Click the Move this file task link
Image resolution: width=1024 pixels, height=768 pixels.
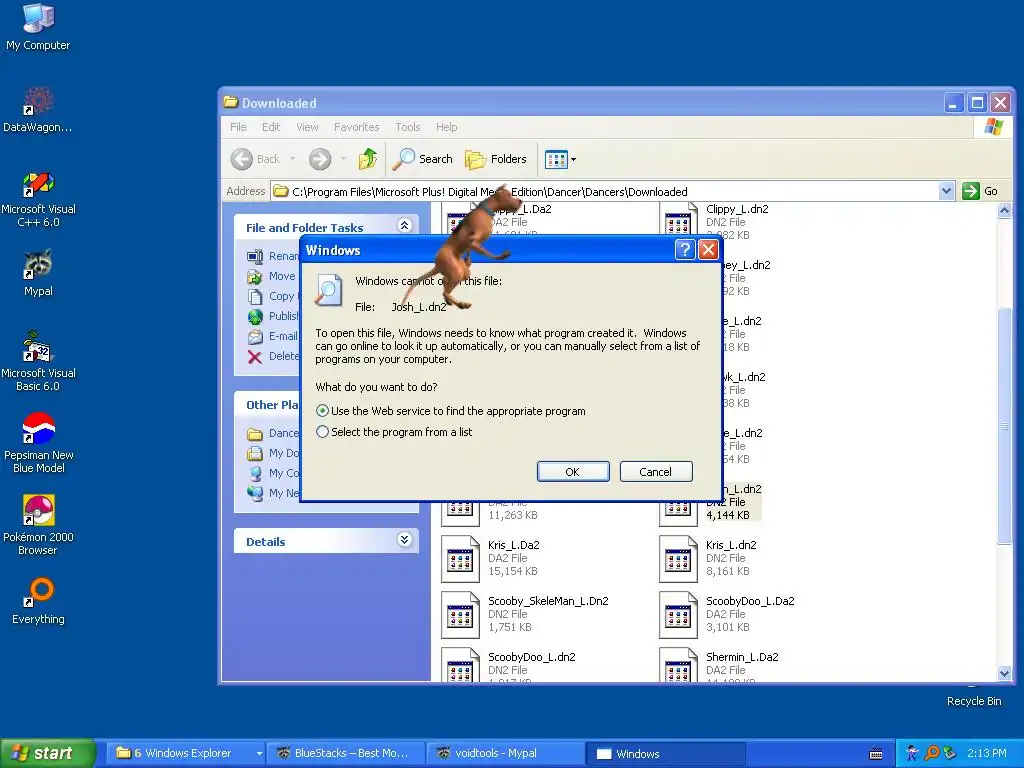(x=274, y=276)
